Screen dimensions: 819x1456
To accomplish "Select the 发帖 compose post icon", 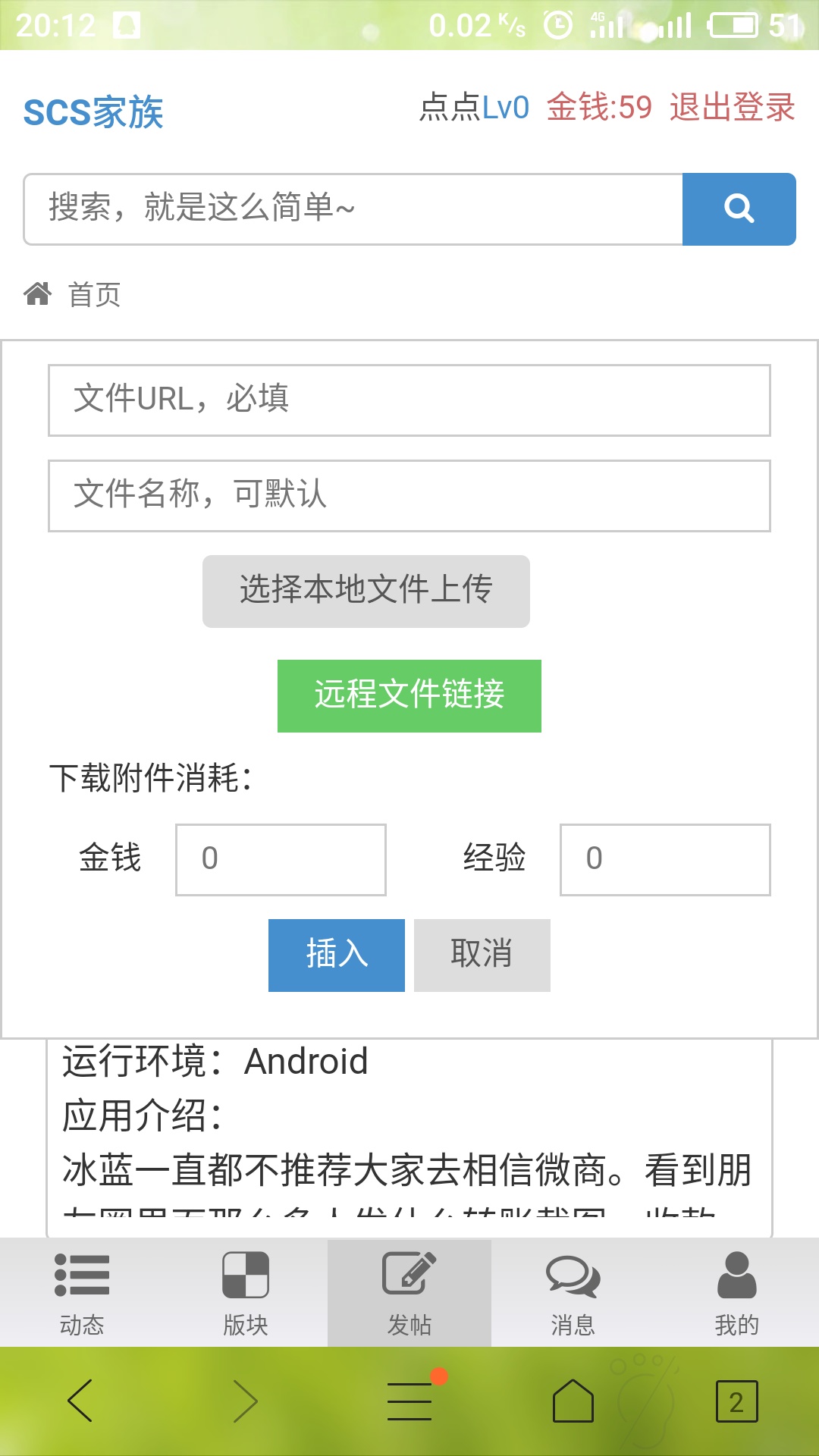I will (409, 1273).
